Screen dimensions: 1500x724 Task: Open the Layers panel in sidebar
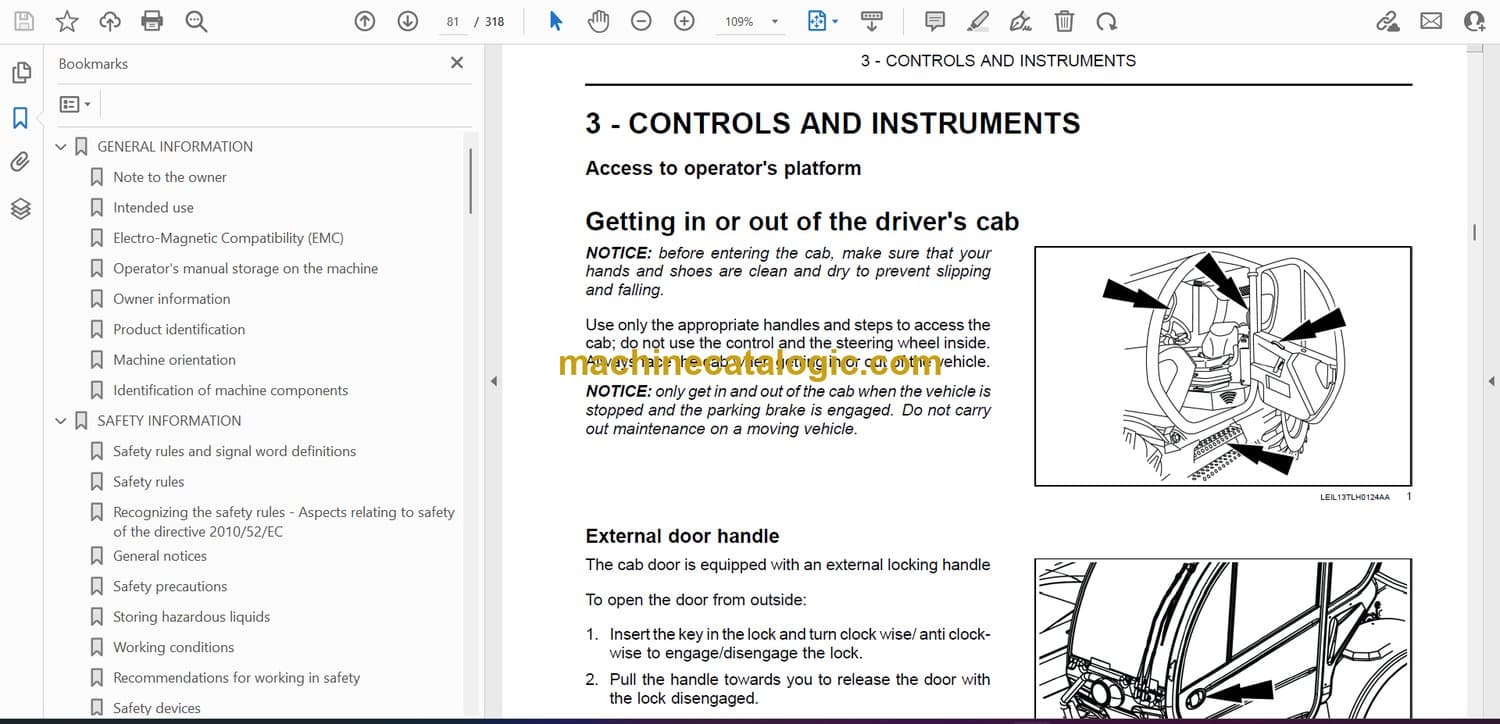(20, 208)
